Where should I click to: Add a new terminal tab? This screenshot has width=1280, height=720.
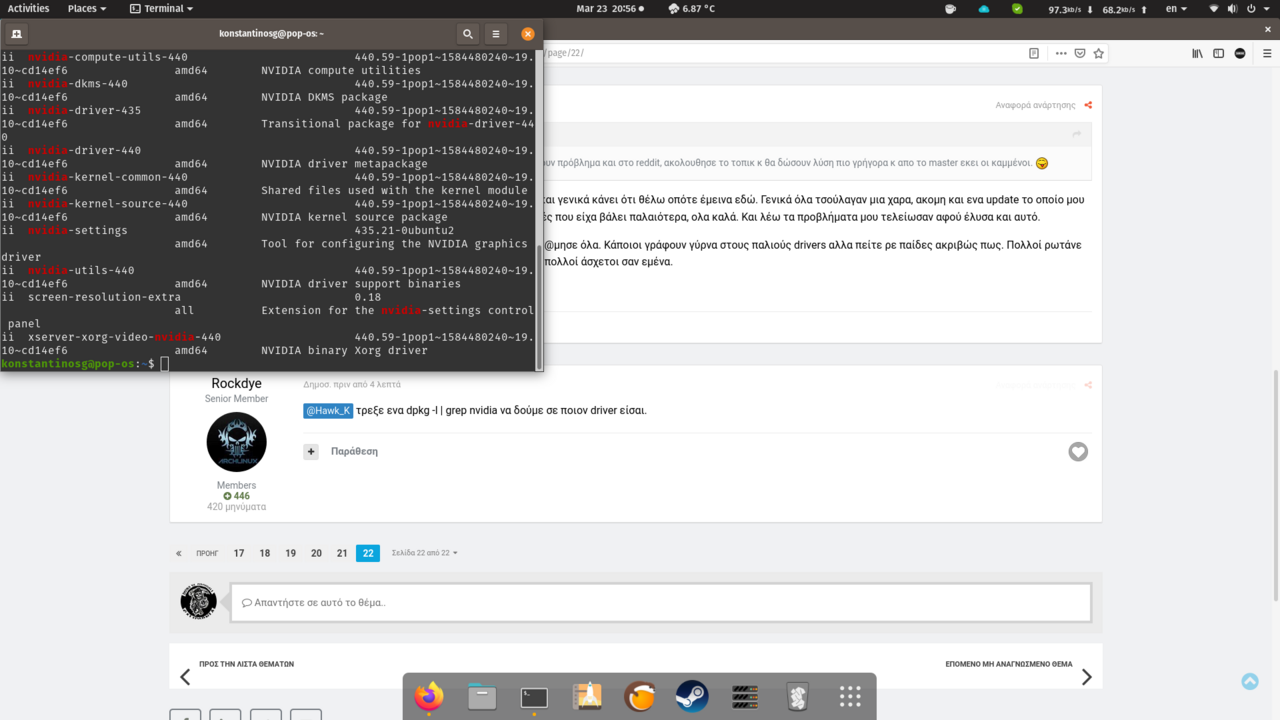17,34
